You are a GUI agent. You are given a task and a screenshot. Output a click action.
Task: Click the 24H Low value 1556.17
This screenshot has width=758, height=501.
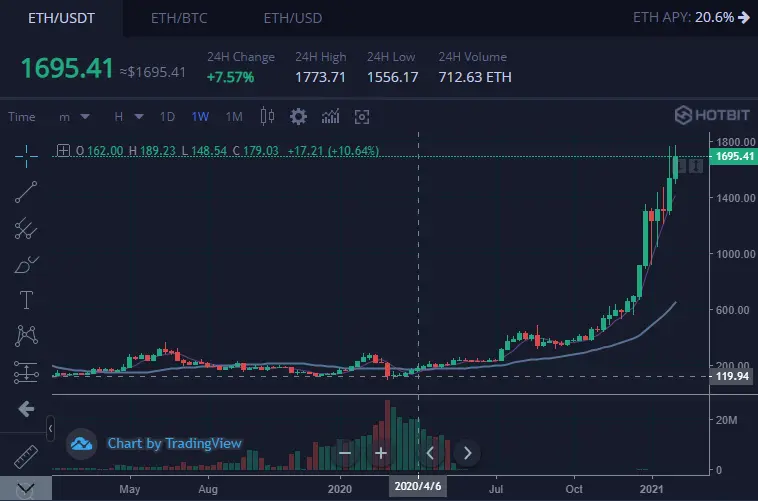(x=393, y=77)
